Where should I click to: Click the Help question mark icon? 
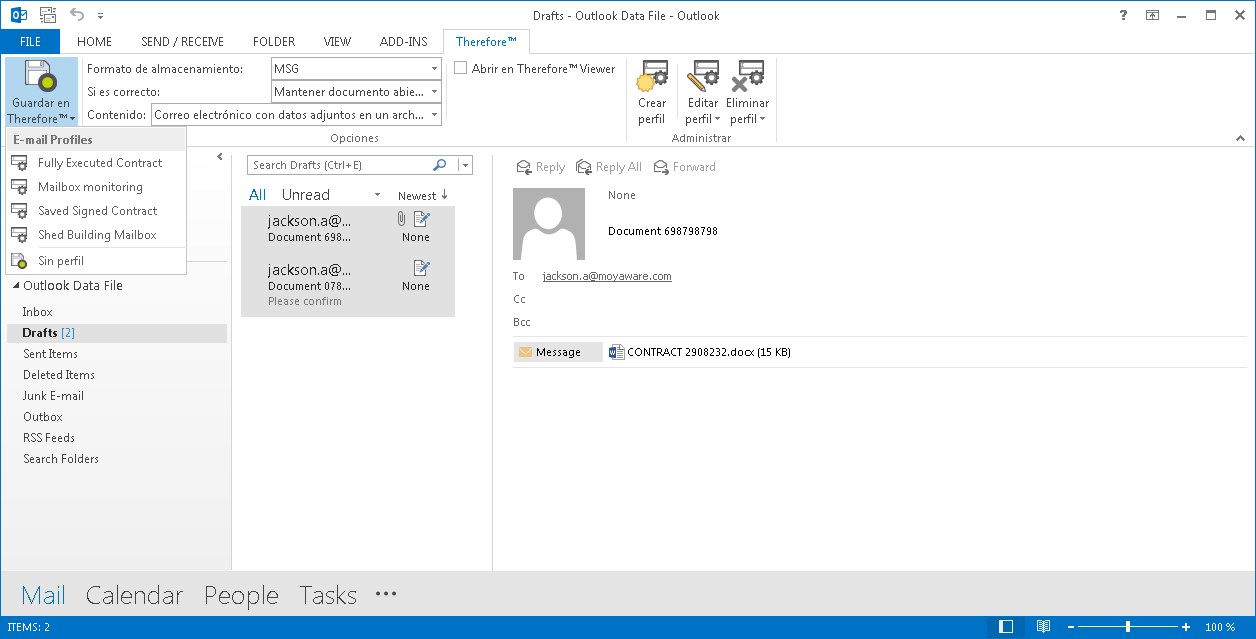click(x=1125, y=15)
